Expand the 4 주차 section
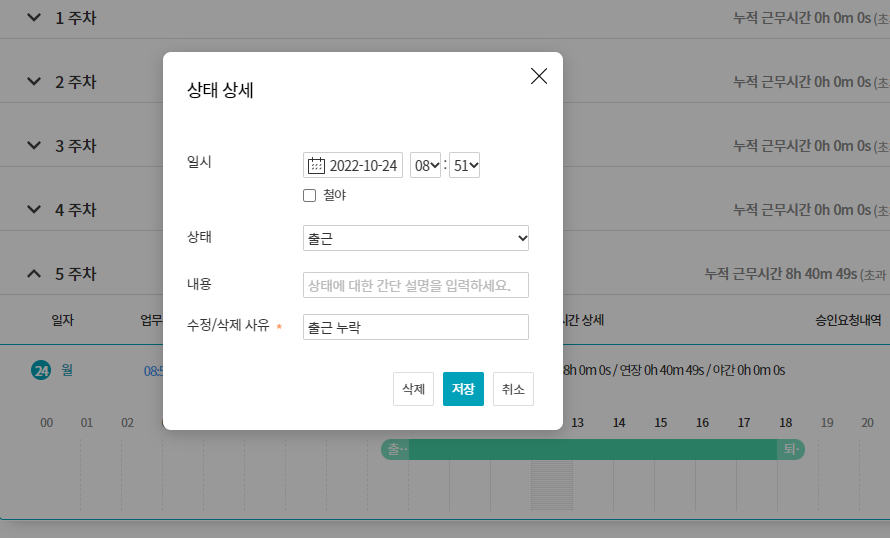This screenshot has height=538, width=890. (x=34, y=209)
